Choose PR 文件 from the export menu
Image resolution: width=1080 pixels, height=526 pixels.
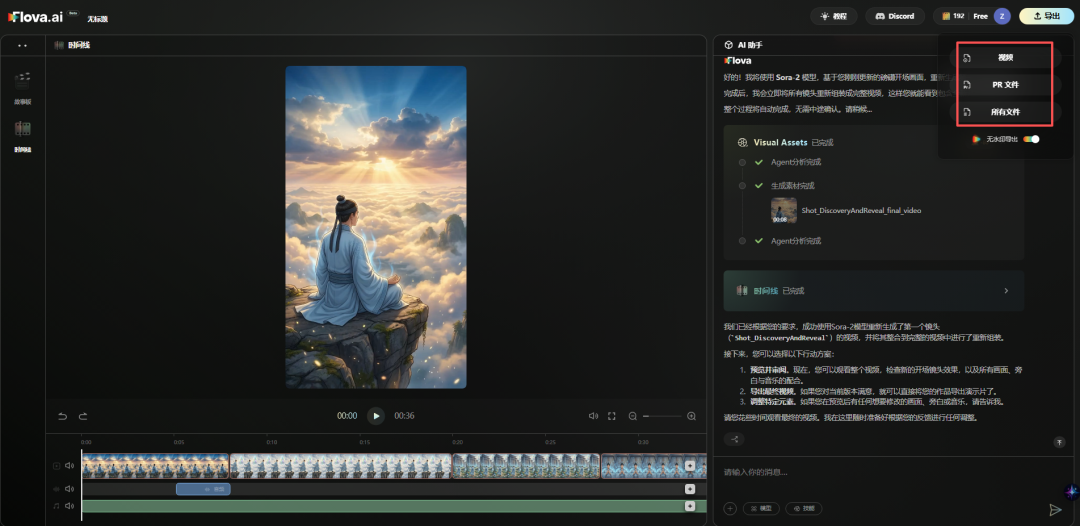1004,85
